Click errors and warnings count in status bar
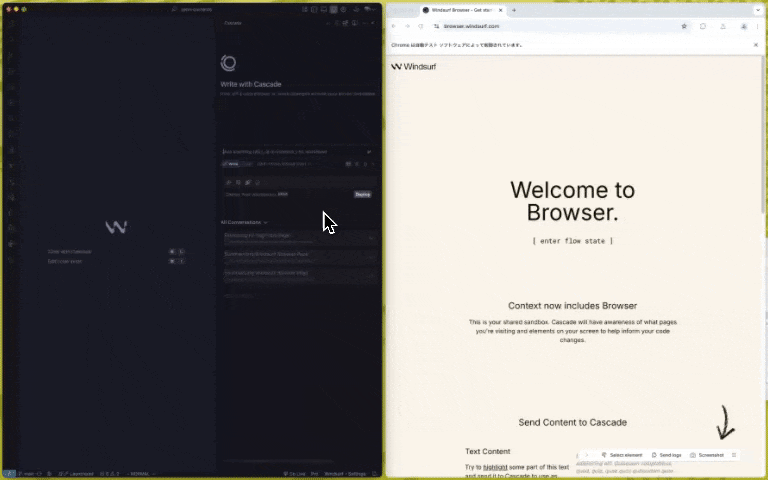This screenshot has height=480, width=768. point(109,474)
